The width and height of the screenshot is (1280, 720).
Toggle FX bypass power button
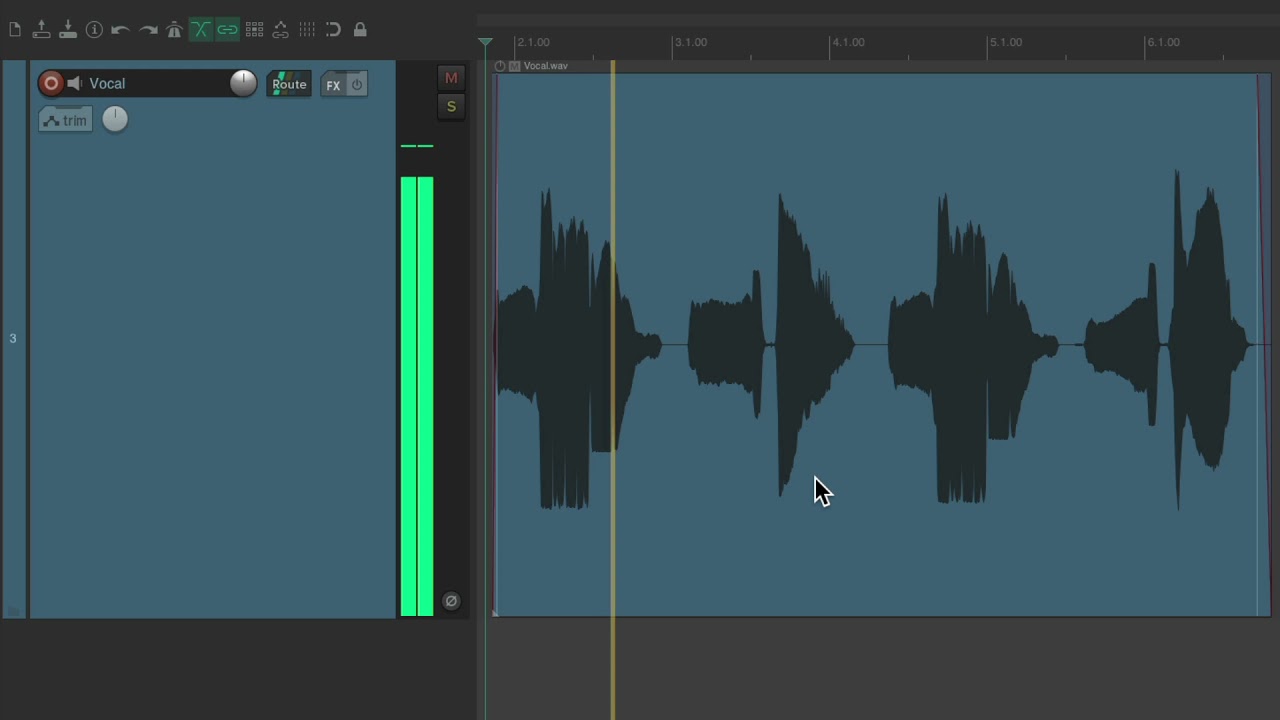pos(357,85)
